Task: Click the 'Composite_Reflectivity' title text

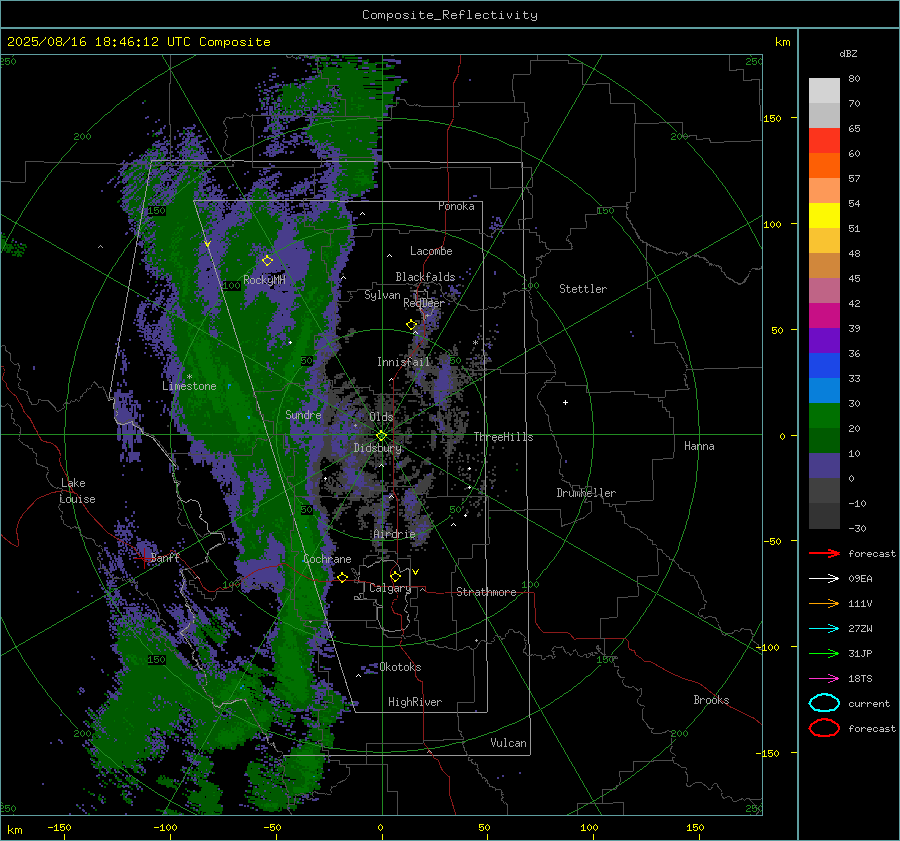Action: tap(449, 15)
